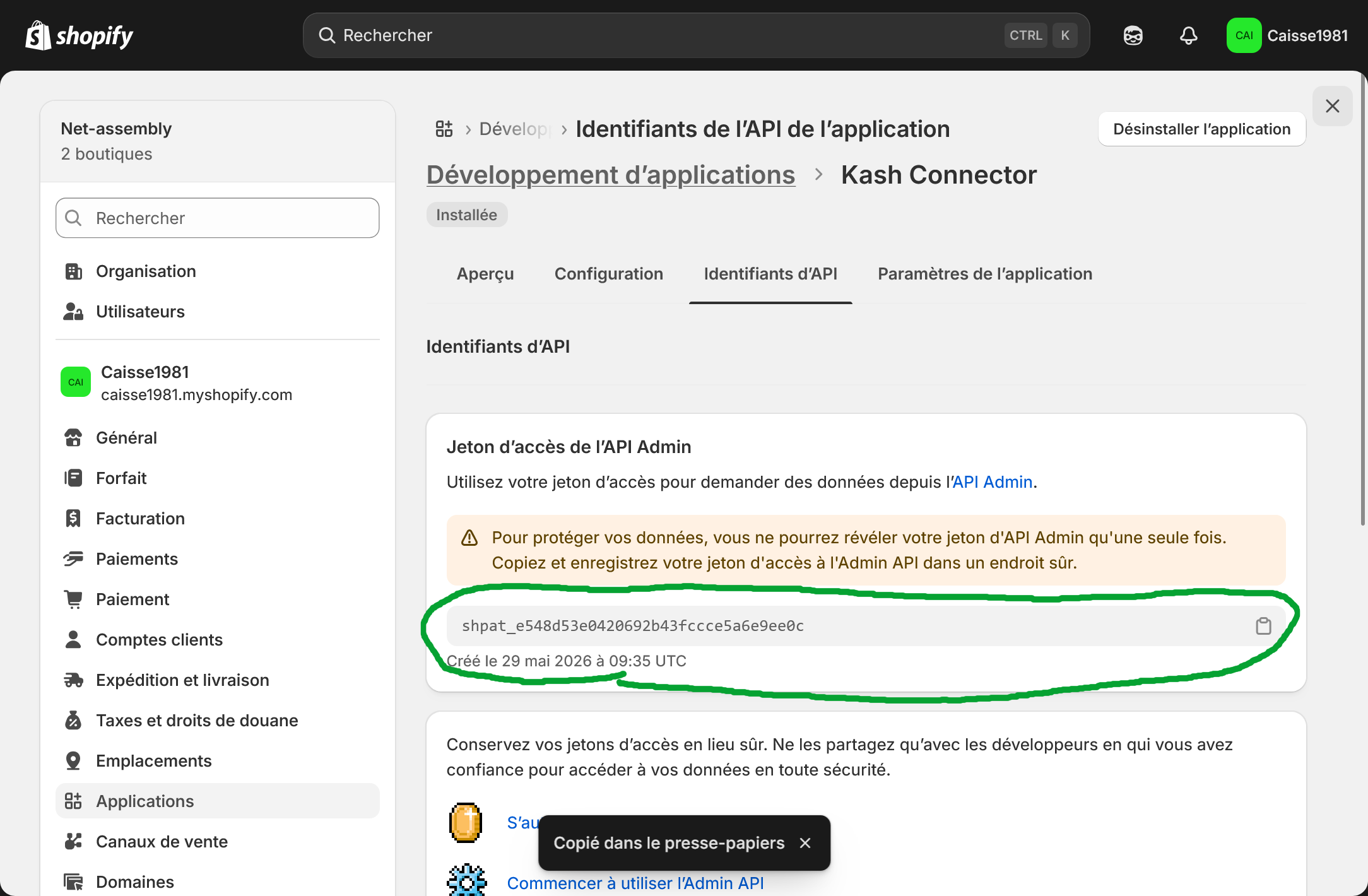Select Applications in the sidebar
This screenshot has width=1368, height=896.
coord(218,801)
